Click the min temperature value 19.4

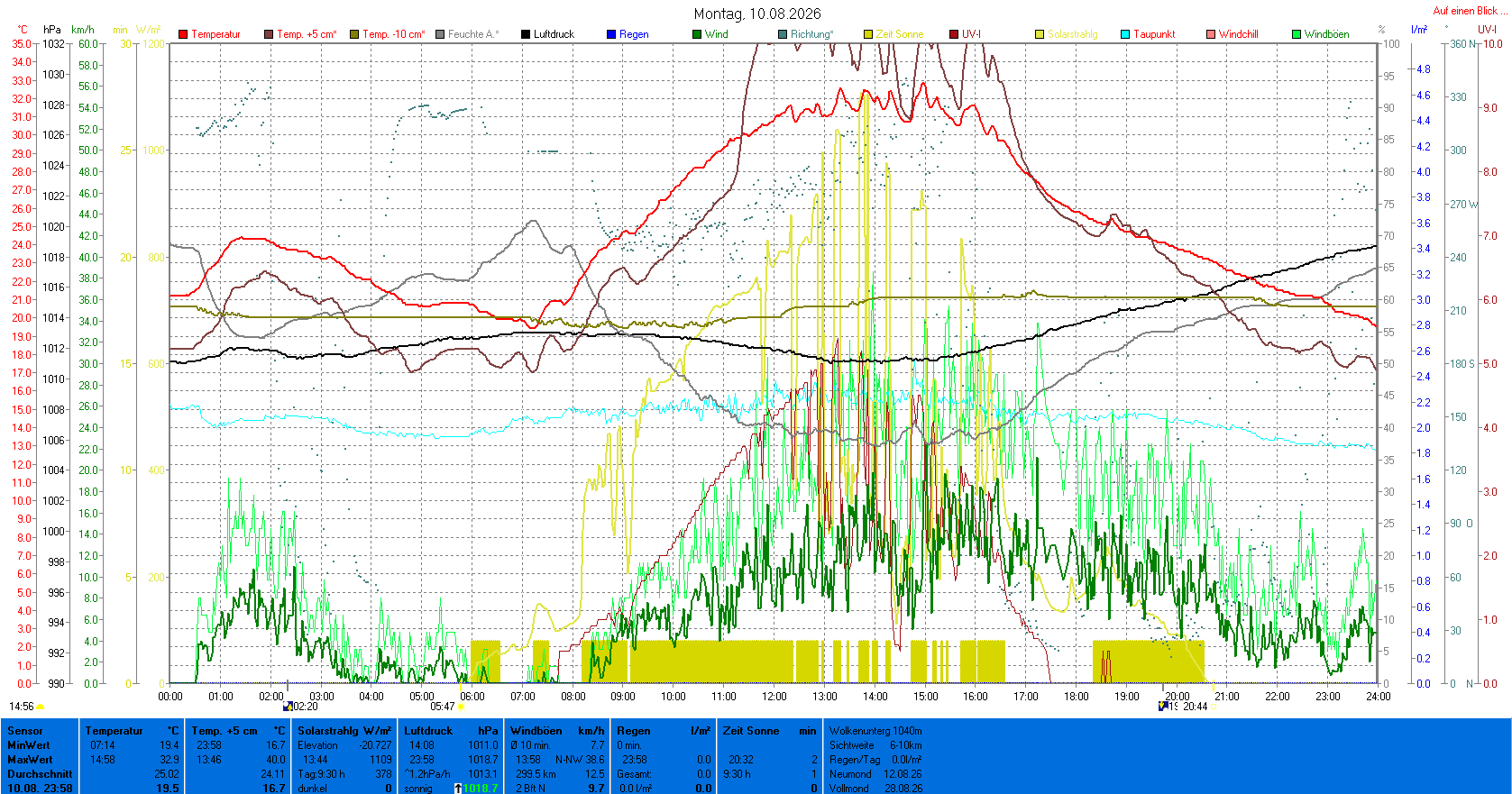click(x=169, y=745)
